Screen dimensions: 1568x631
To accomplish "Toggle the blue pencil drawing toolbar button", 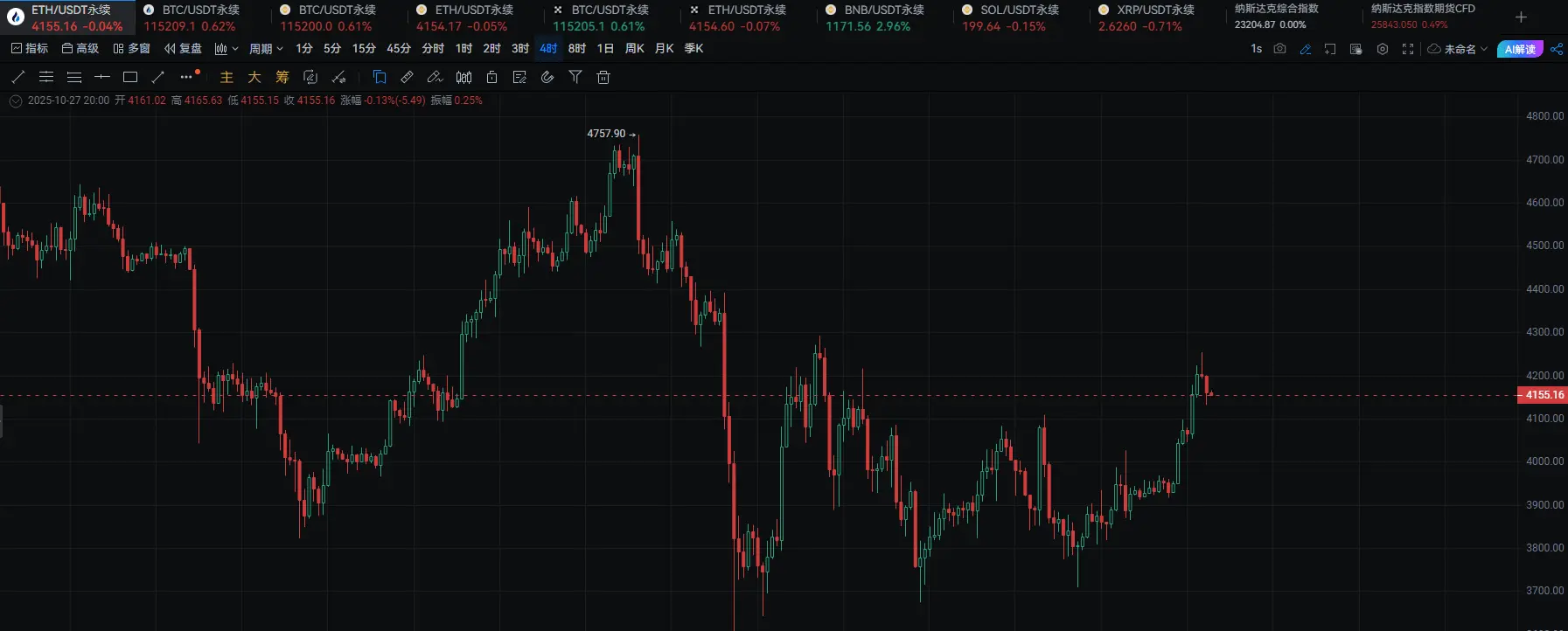I will click(1306, 49).
